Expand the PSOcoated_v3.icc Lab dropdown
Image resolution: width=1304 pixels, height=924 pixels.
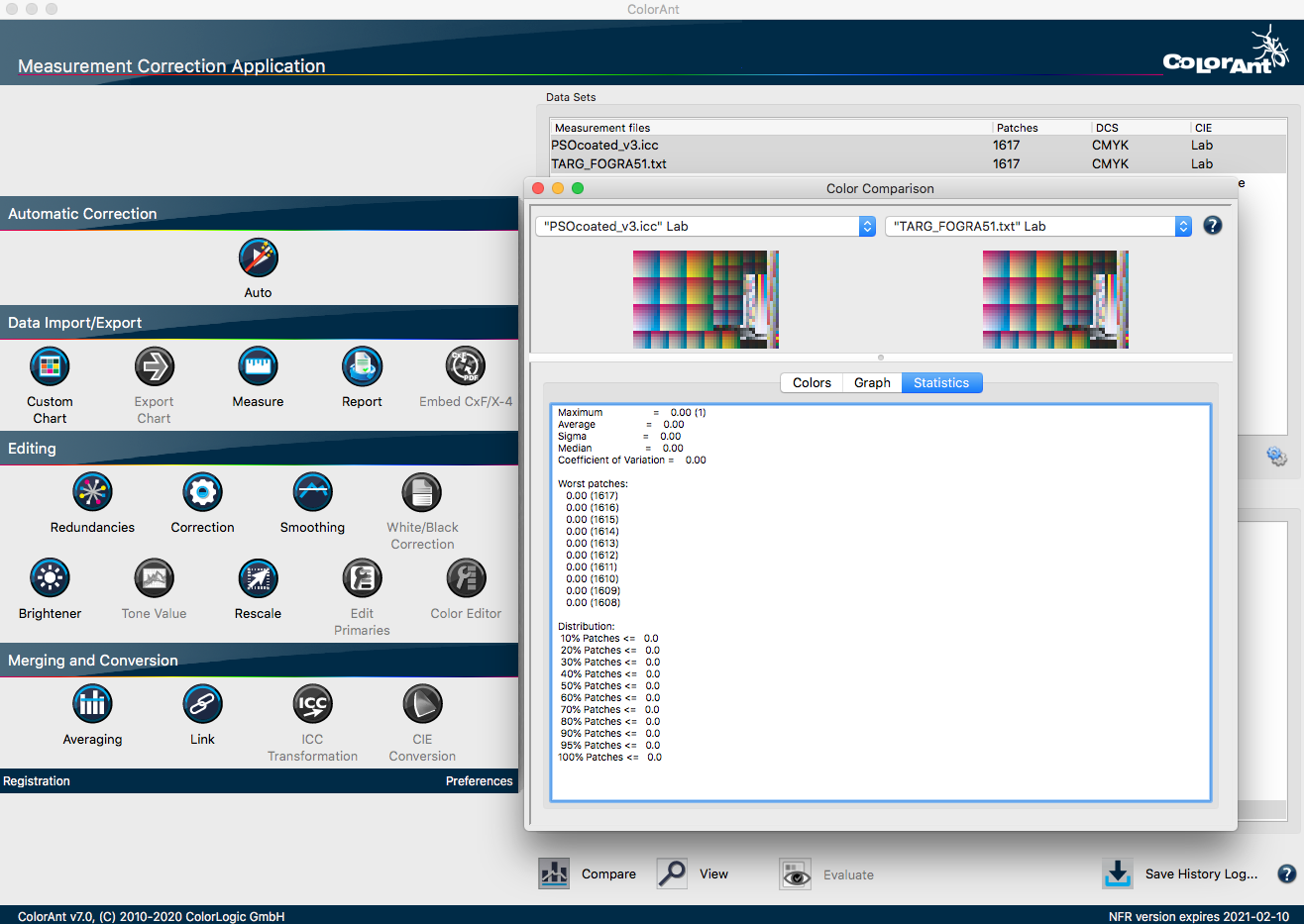tap(705, 227)
